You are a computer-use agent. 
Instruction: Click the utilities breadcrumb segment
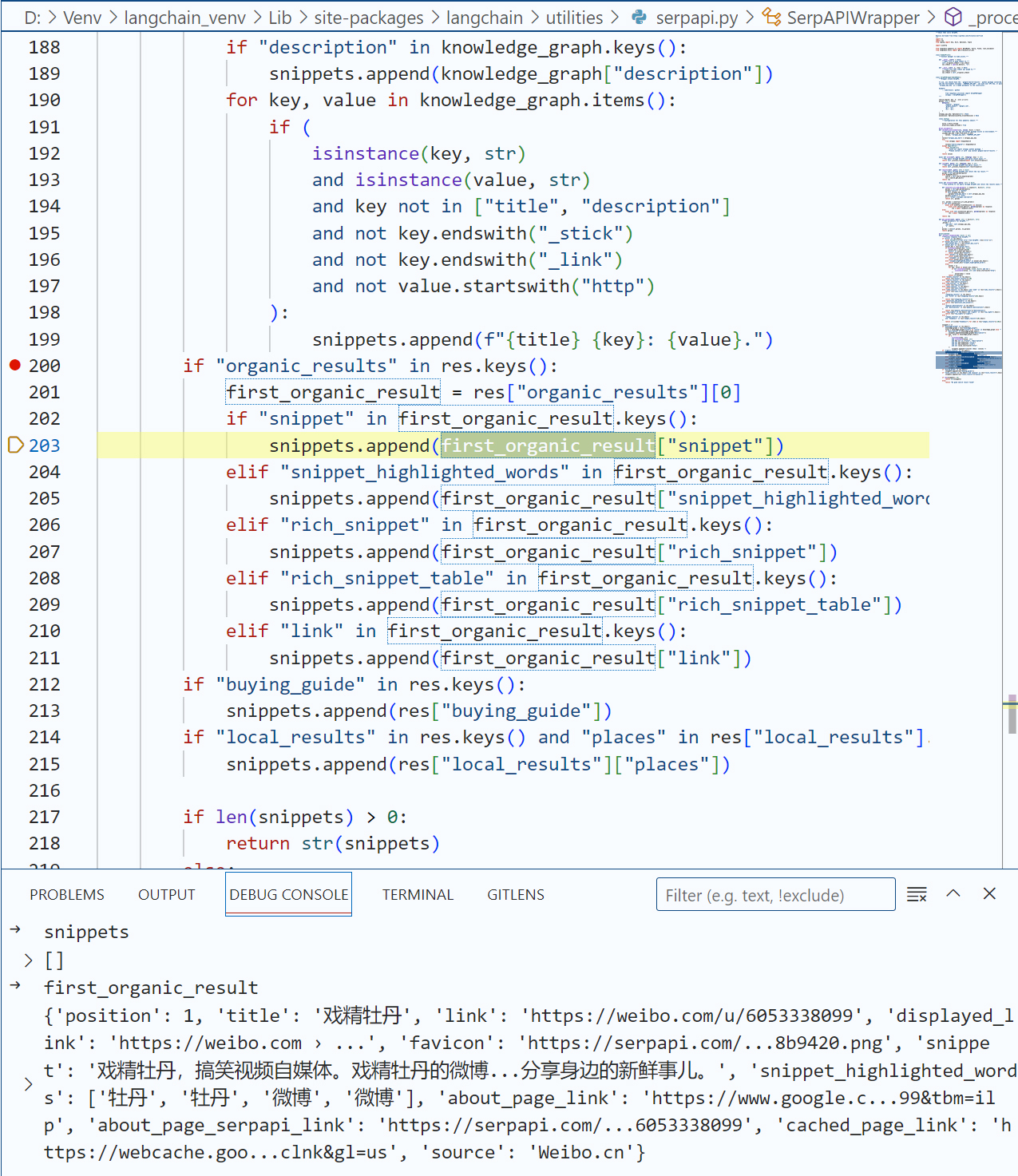click(x=574, y=18)
